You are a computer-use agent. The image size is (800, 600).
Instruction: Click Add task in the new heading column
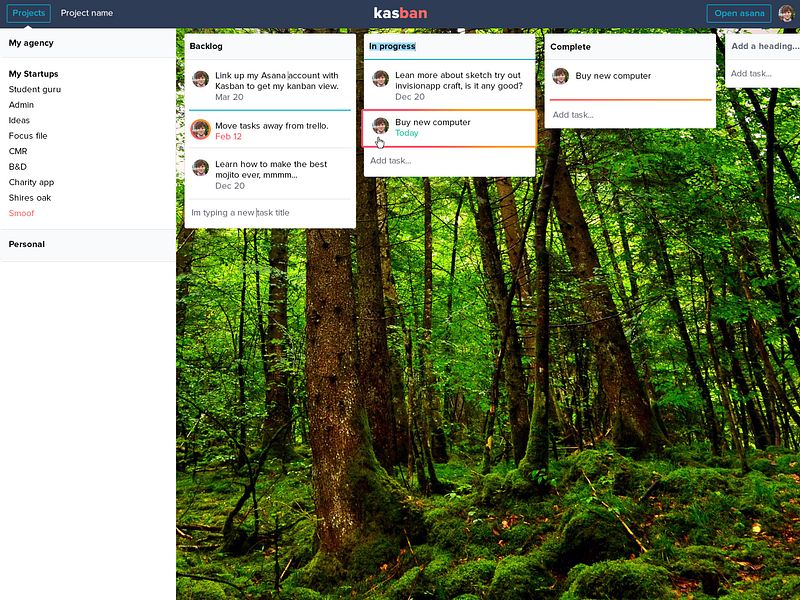(751, 73)
